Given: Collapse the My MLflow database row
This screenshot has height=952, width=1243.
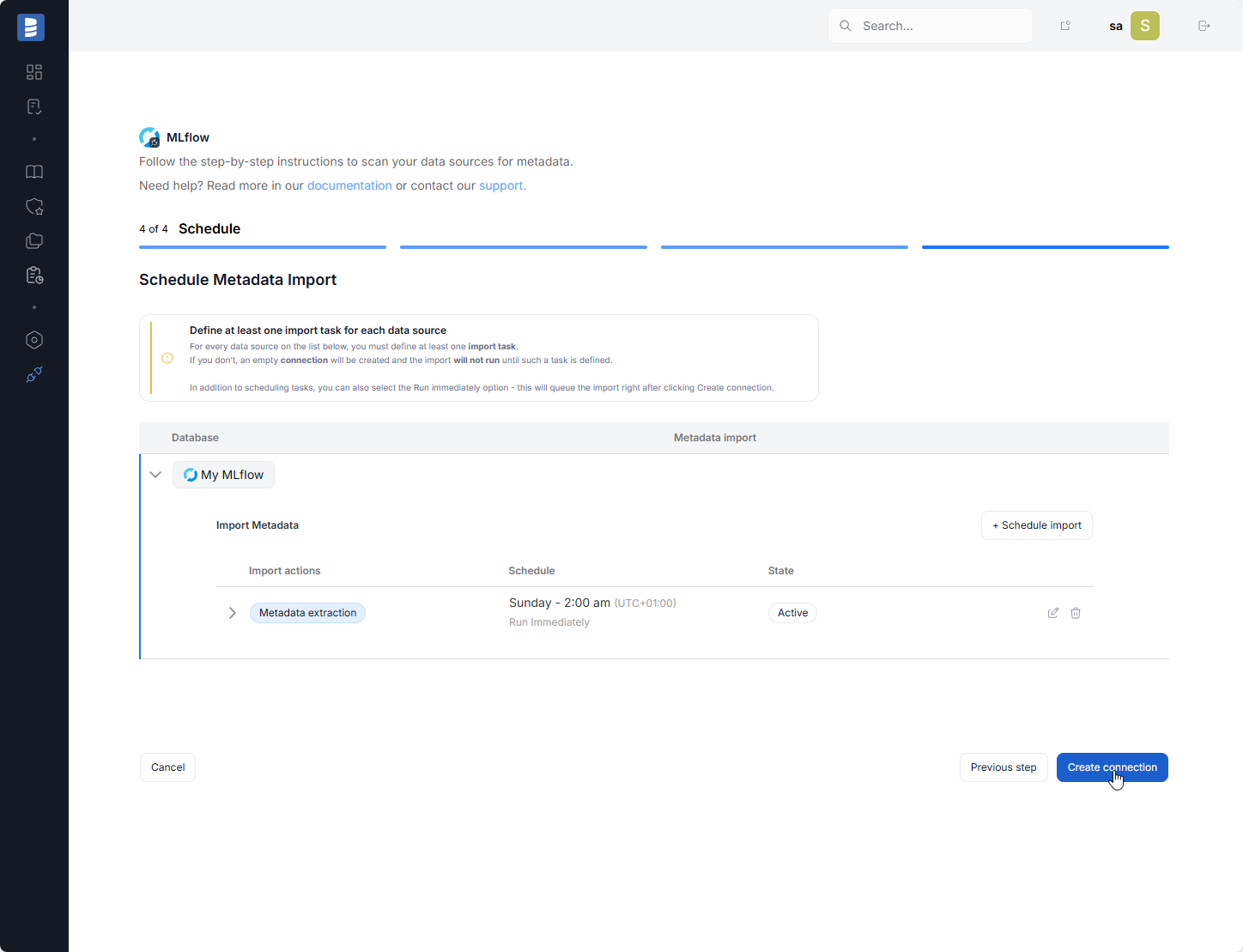Looking at the screenshot, I should [155, 475].
